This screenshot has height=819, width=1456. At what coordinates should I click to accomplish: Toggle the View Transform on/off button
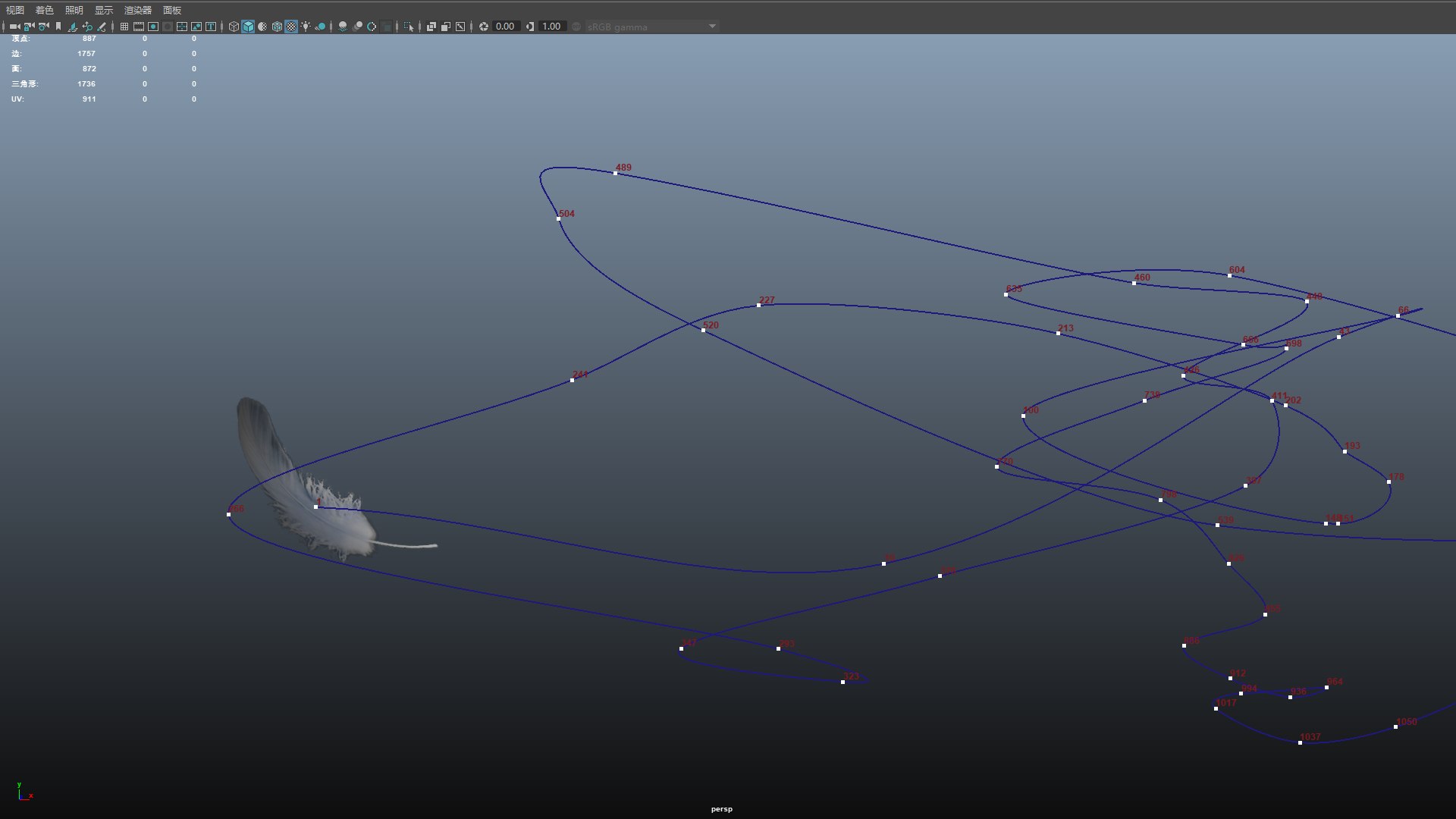[x=576, y=27]
